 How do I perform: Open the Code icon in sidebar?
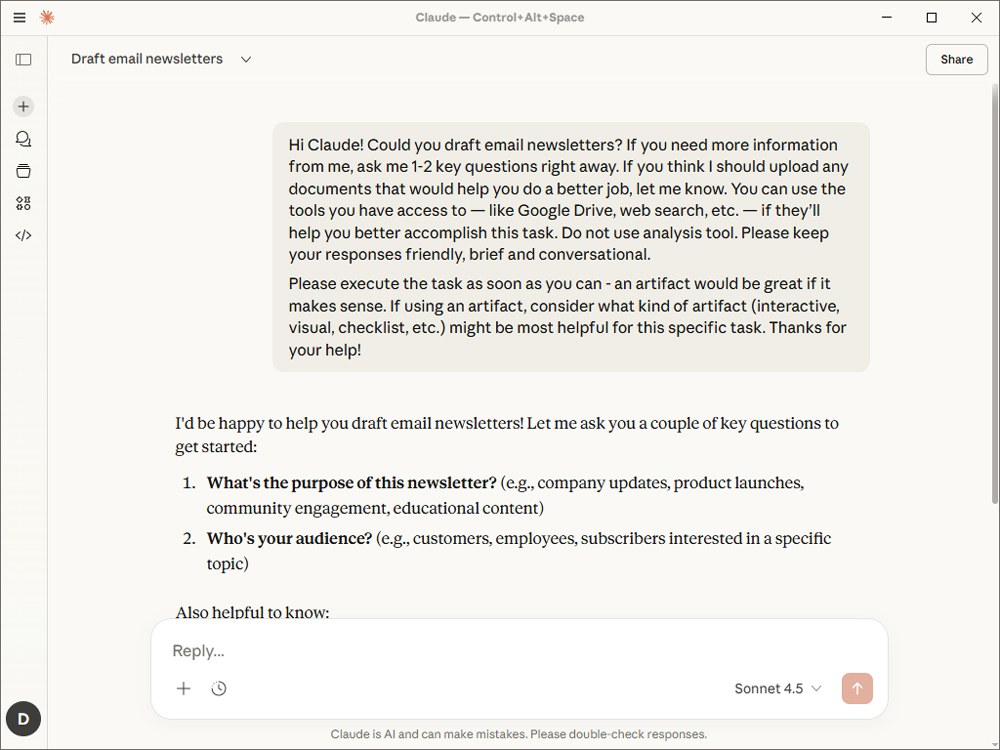point(23,236)
